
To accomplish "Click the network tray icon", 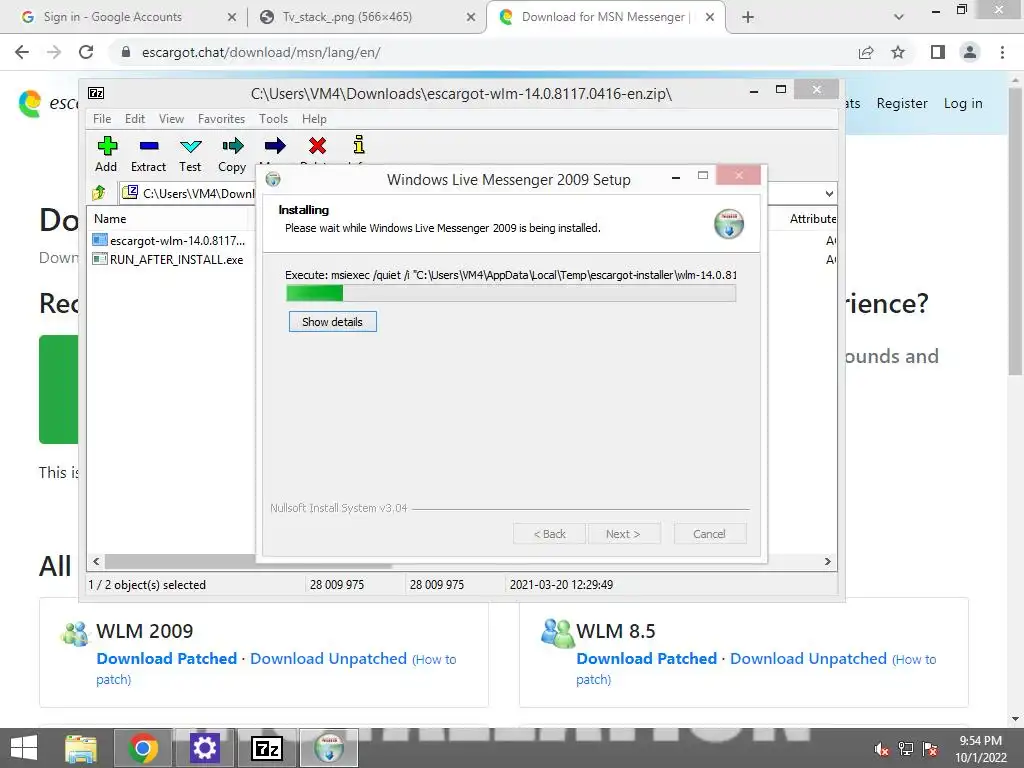I will click(x=906, y=749).
